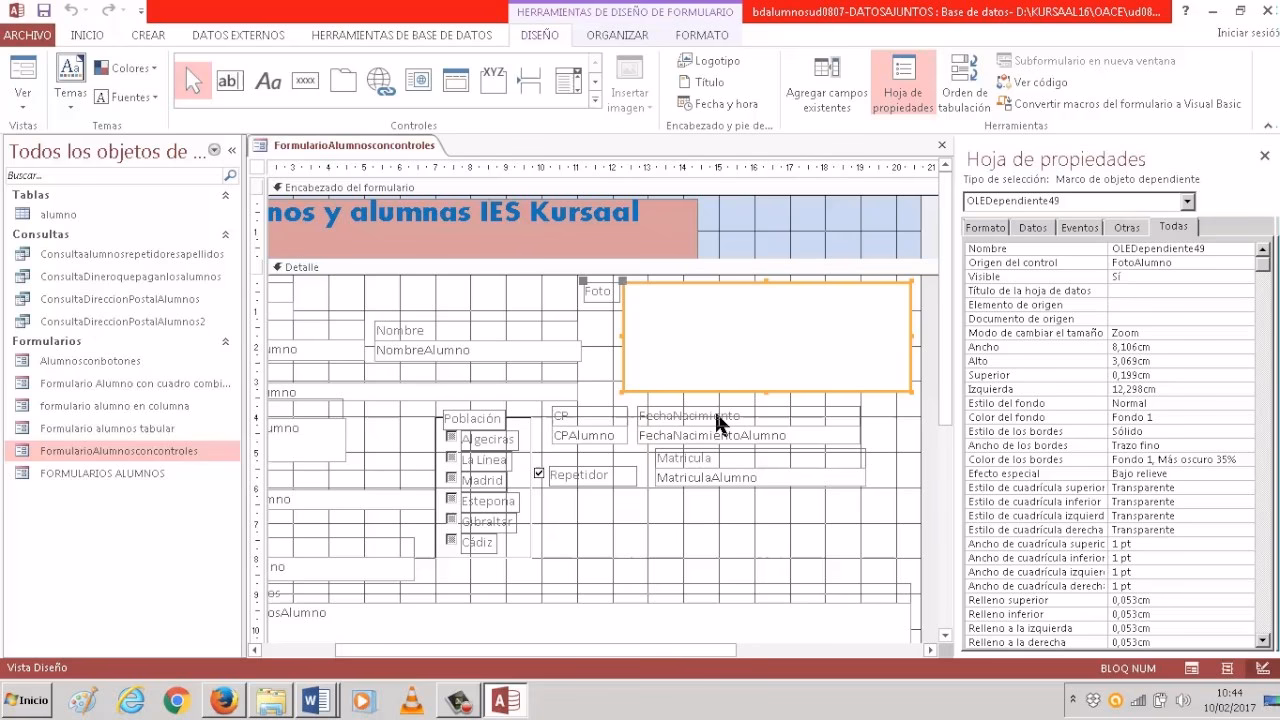Pick the Web Browser control
Screen dimensions: 1280x720
point(418,81)
